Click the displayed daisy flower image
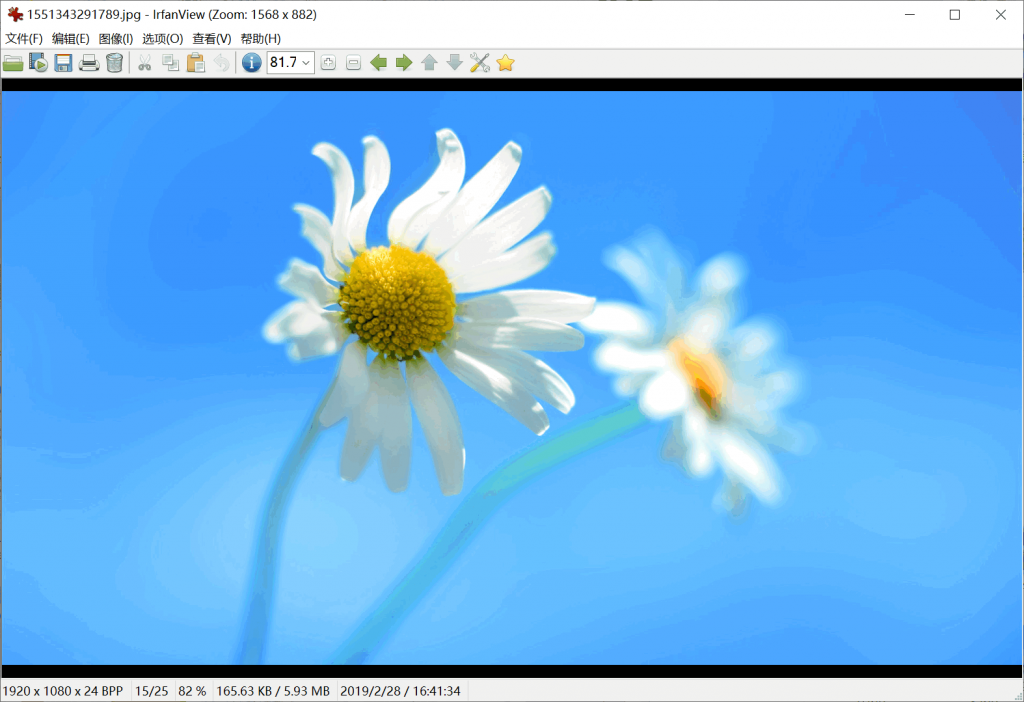Image resolution: width=1024 pixels, height=702 pixels. (512, 377)
